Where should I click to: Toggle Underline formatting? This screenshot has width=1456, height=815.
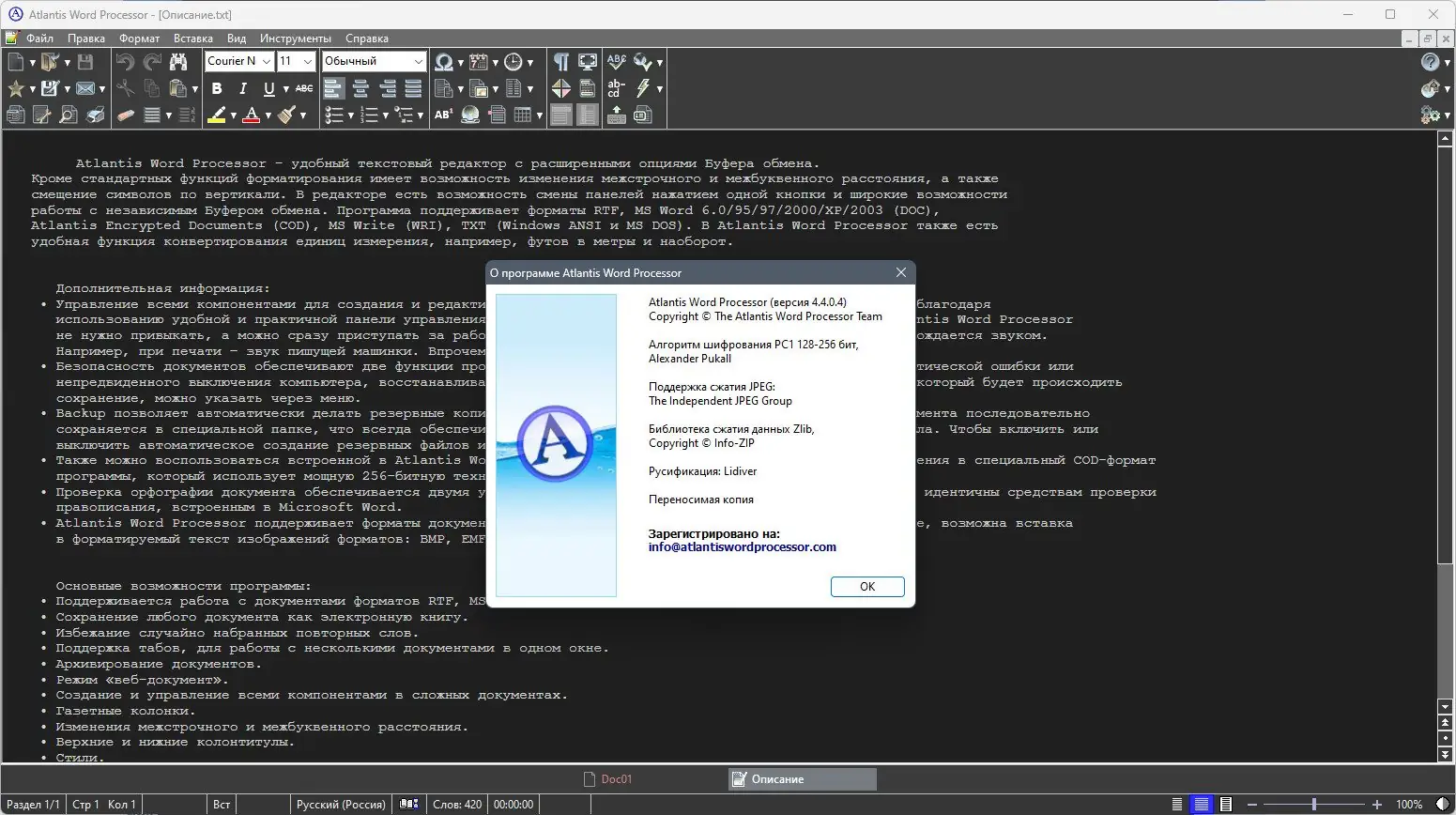click(x=269, y=88)
